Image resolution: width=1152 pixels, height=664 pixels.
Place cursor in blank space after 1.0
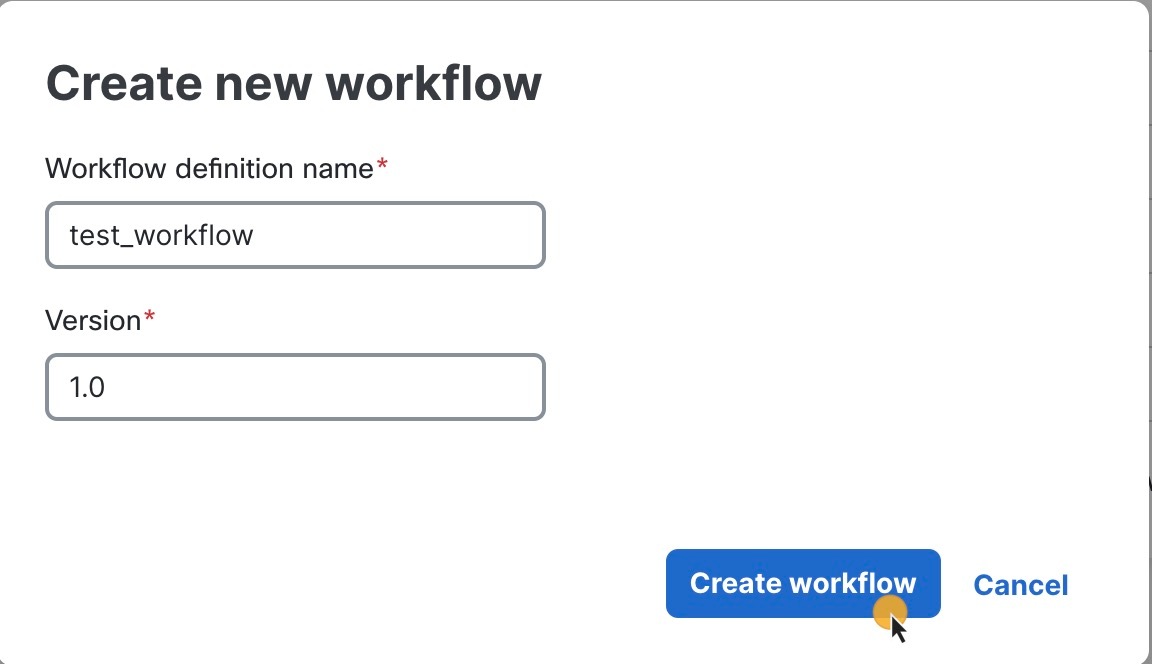(323, 387)
